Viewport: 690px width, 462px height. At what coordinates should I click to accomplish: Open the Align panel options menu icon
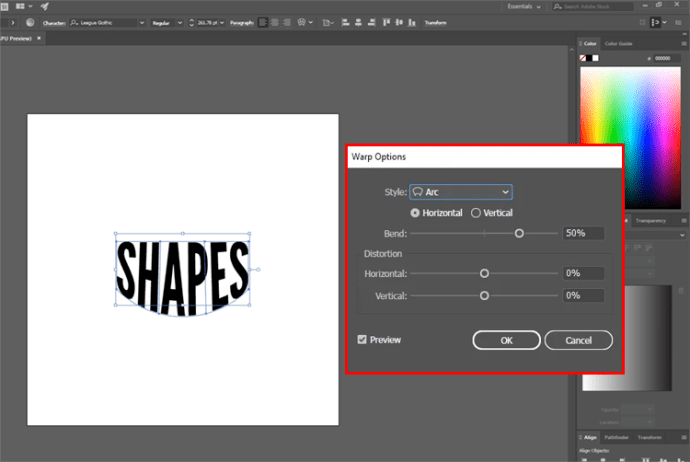(x=683, y=437)
